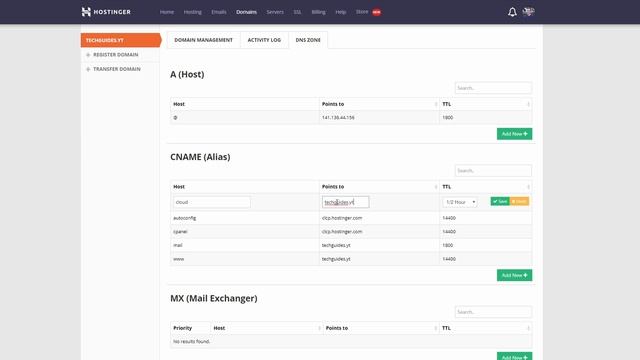The width and height of the screenshot is (640, 360).
Task: Click the 14400 TTL in www row
Action: point(449,259)
